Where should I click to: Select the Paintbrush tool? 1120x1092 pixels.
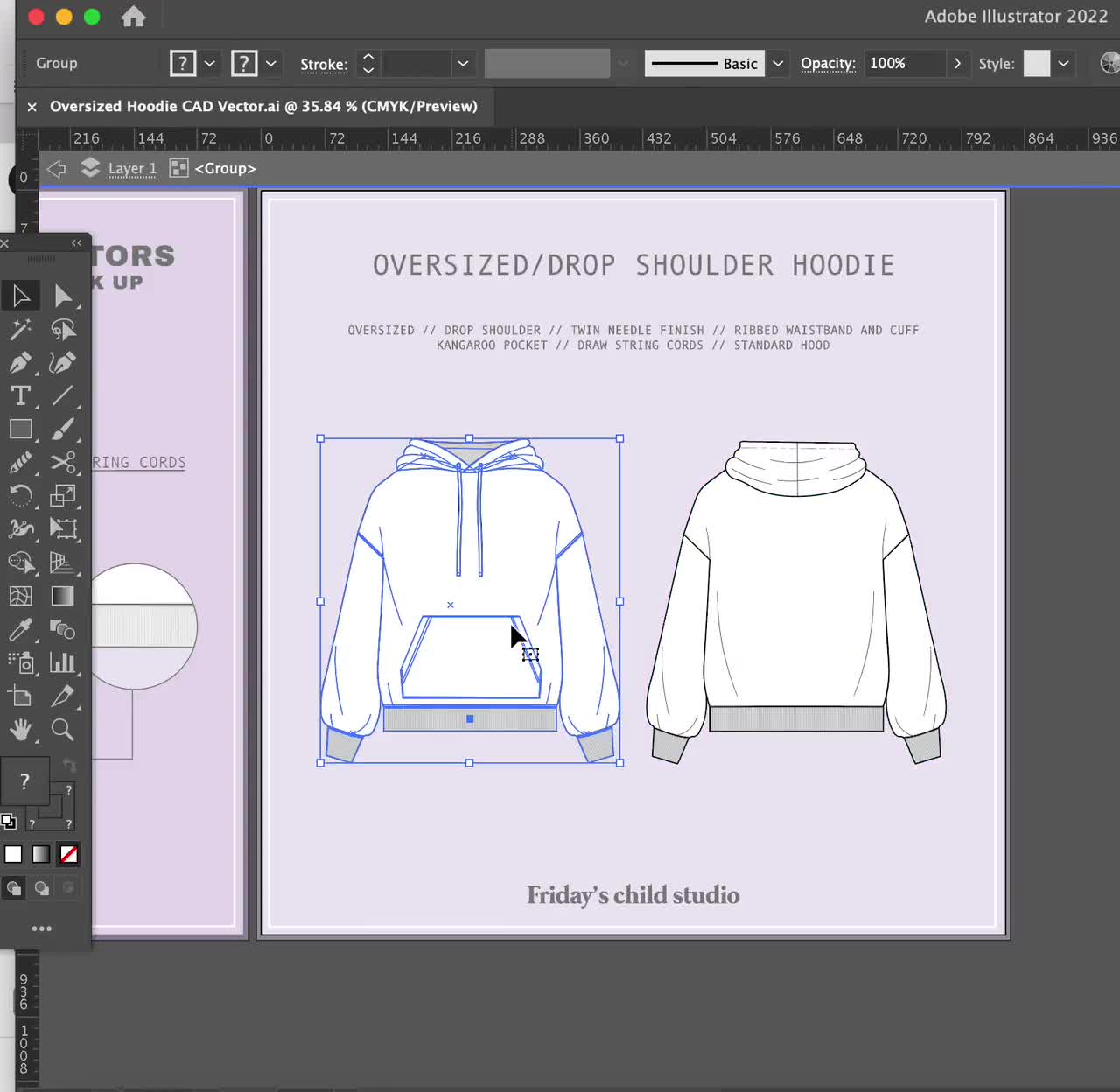click(x=63, y=429)
